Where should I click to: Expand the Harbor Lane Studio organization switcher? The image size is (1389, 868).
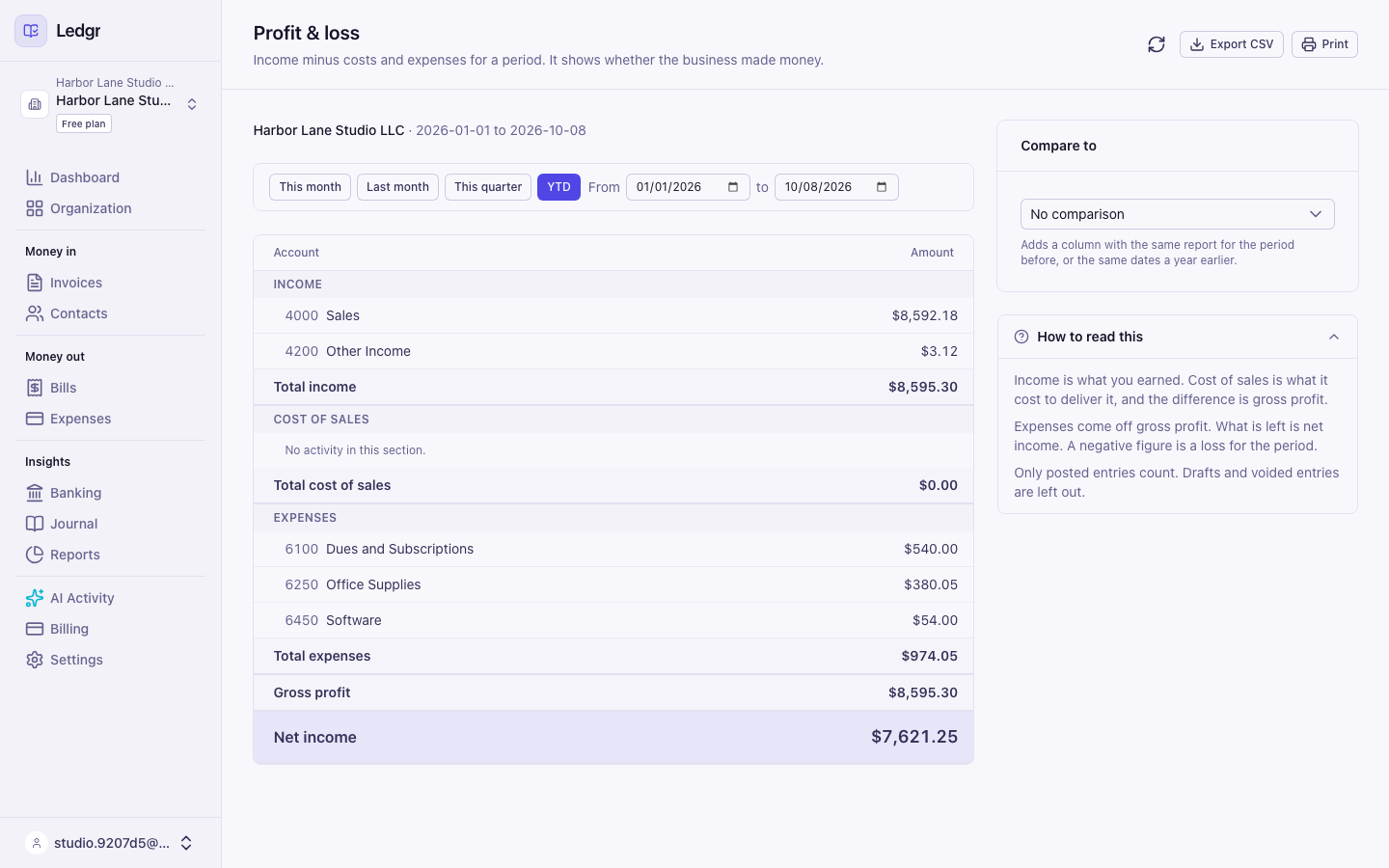coord(192,104)
